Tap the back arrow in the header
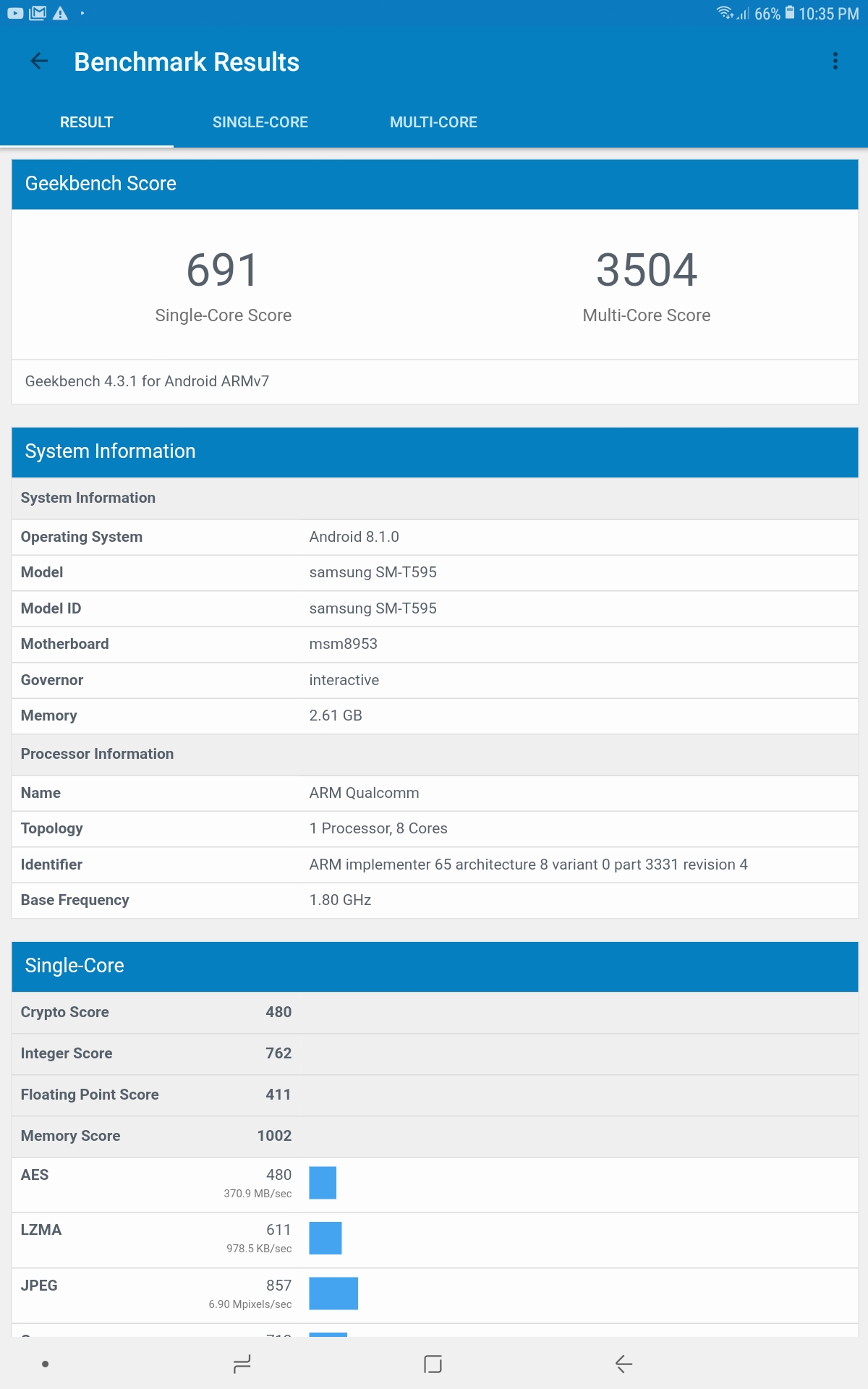Screen dimensions: 868x1389 [x=39, y=62]
